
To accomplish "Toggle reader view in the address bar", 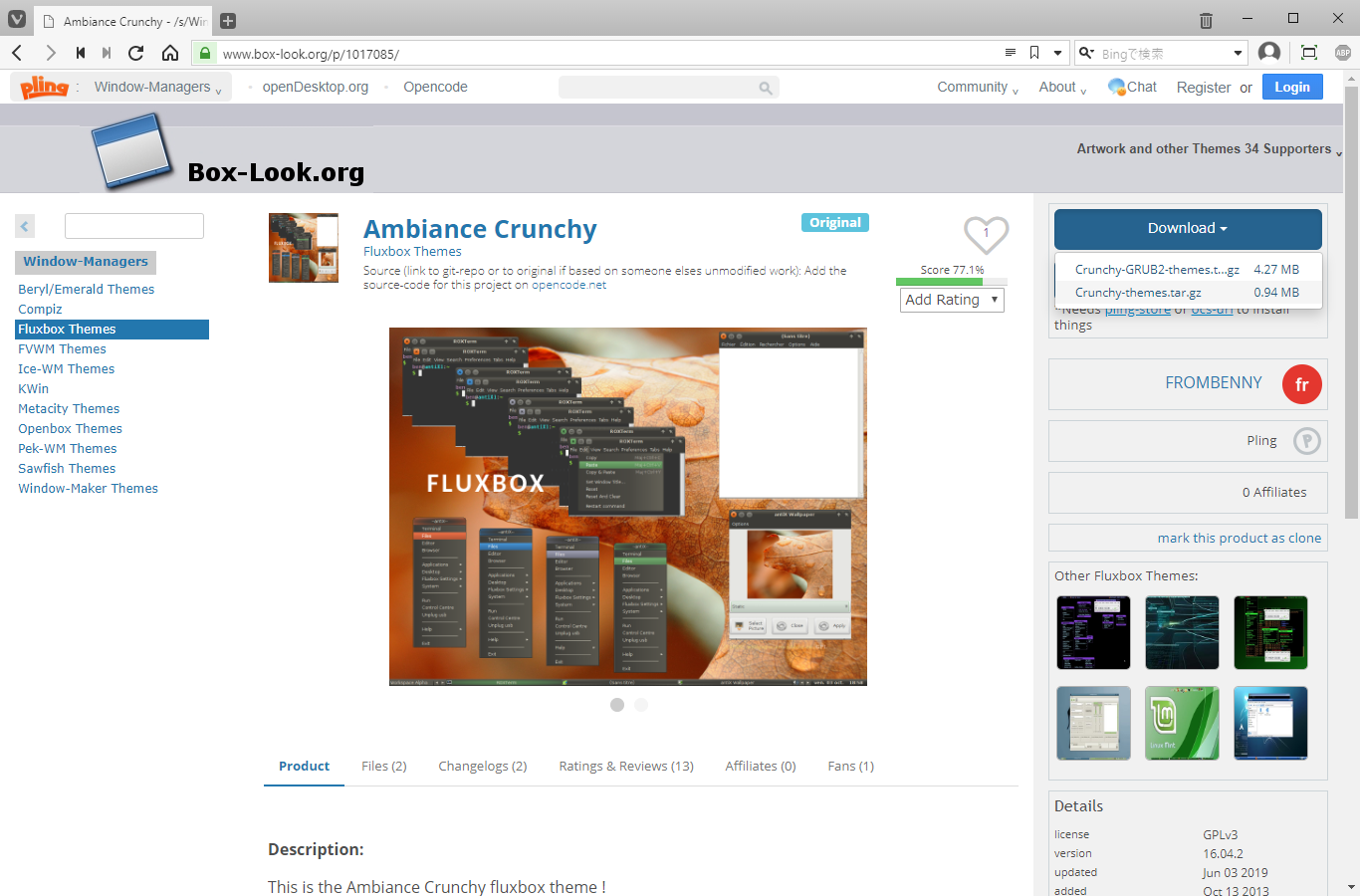I will [x=1010, y=53].
